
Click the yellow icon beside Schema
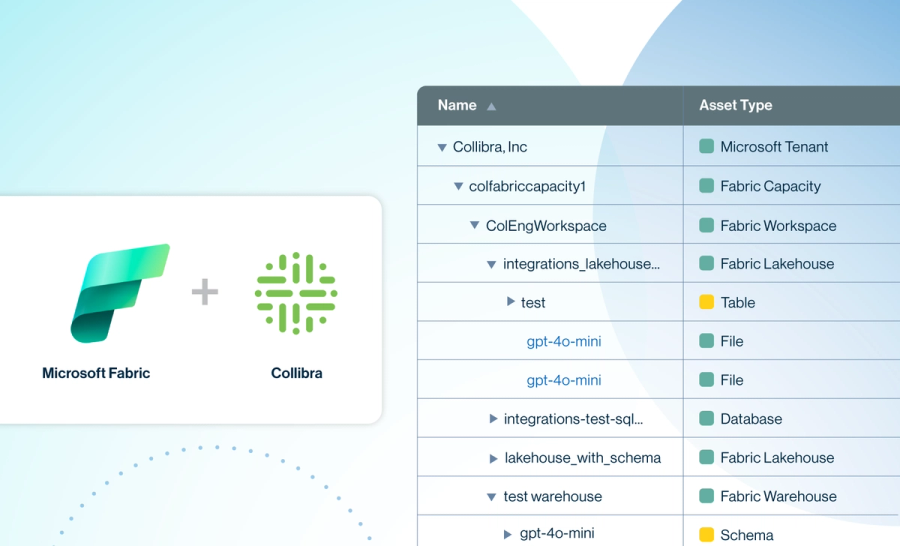[707, 535]
